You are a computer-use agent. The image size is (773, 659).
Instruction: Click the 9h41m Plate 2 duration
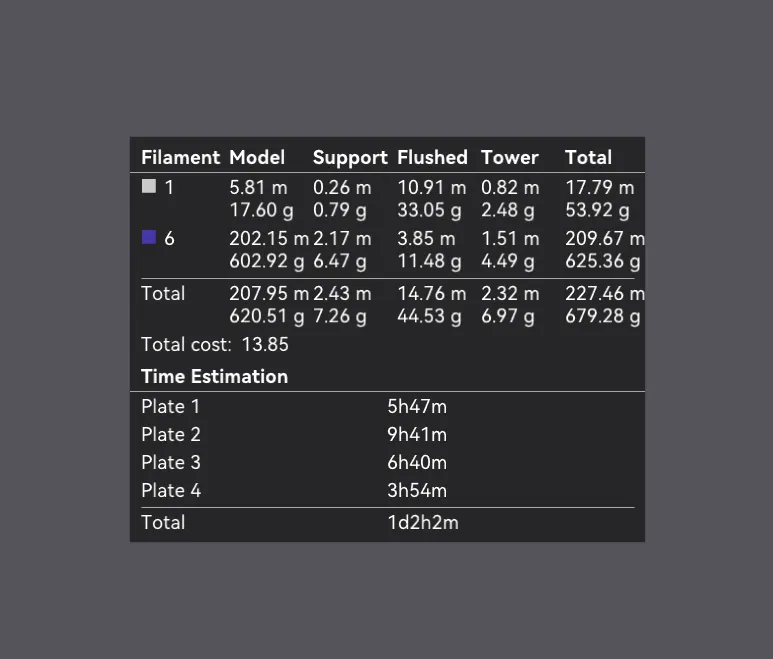pyautogui.click(x=417, y=435)
